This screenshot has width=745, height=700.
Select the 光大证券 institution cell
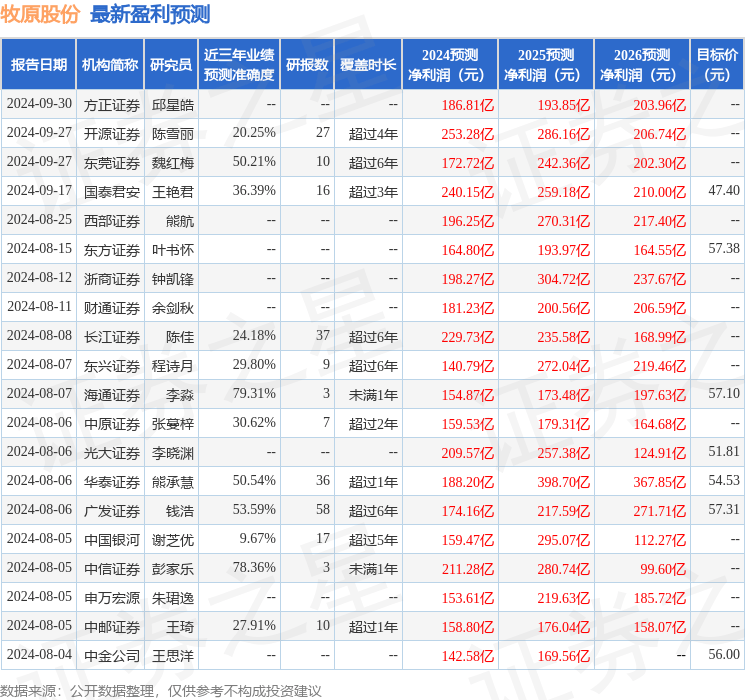pos(112,453)
